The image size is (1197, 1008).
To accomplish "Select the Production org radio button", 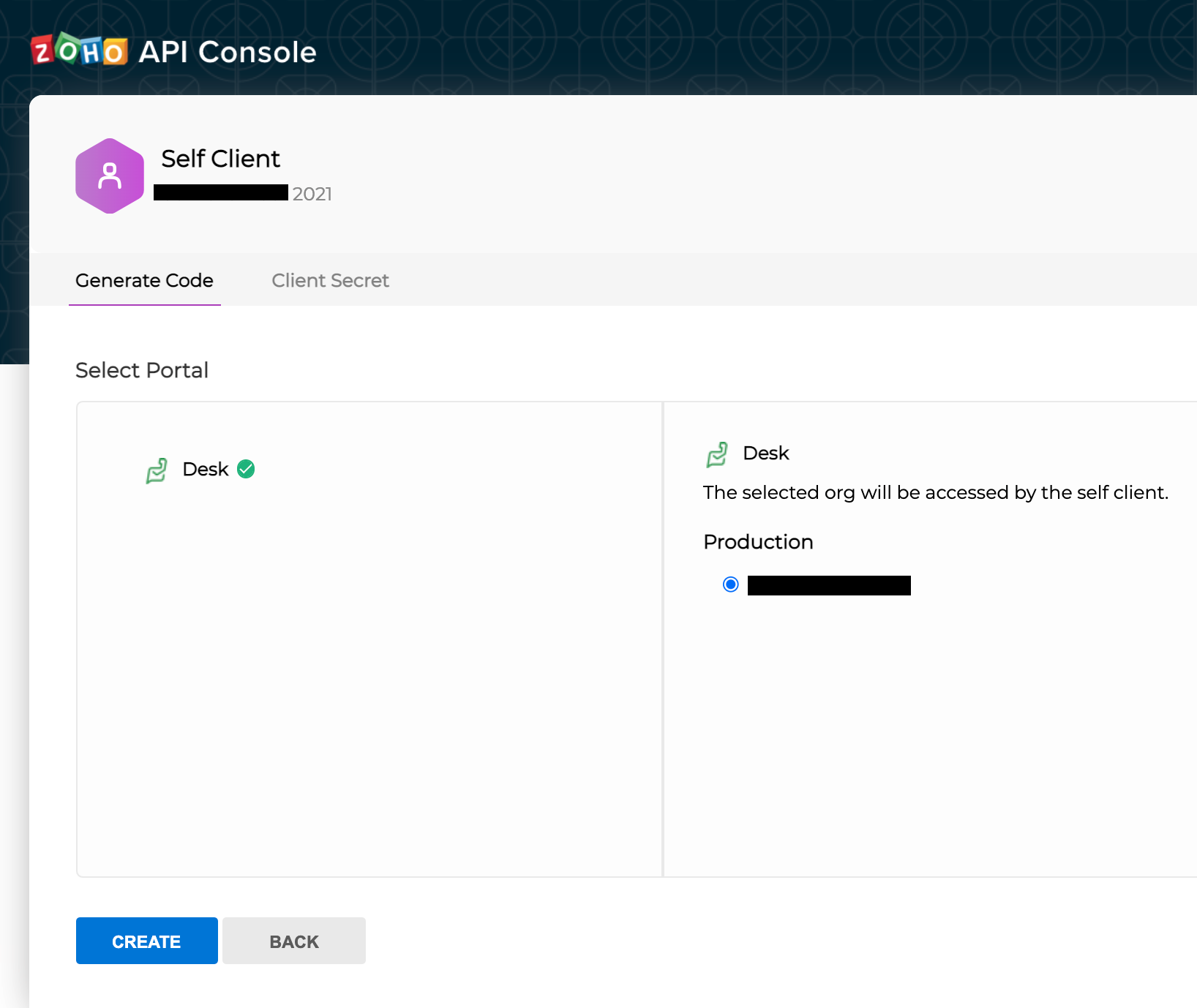I will click(730, 584).
